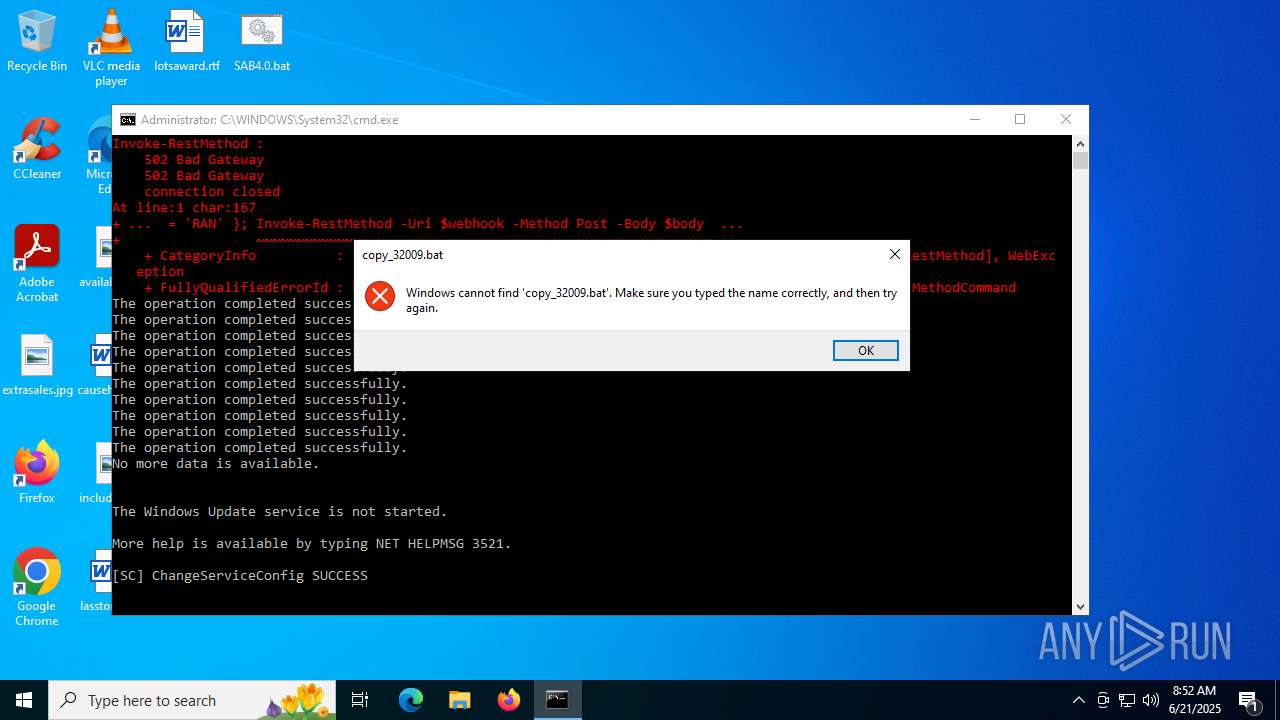
Task: Click 'connection closed' error text
Action: pyautogui.click(x=212, y=192)
